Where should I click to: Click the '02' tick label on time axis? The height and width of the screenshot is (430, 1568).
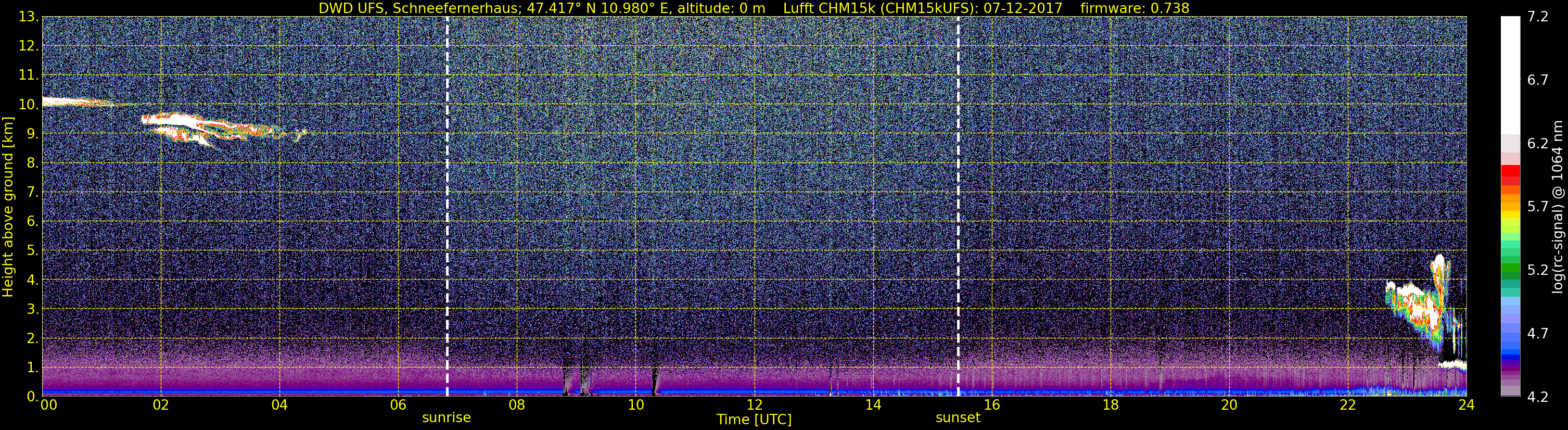point(161,404)
